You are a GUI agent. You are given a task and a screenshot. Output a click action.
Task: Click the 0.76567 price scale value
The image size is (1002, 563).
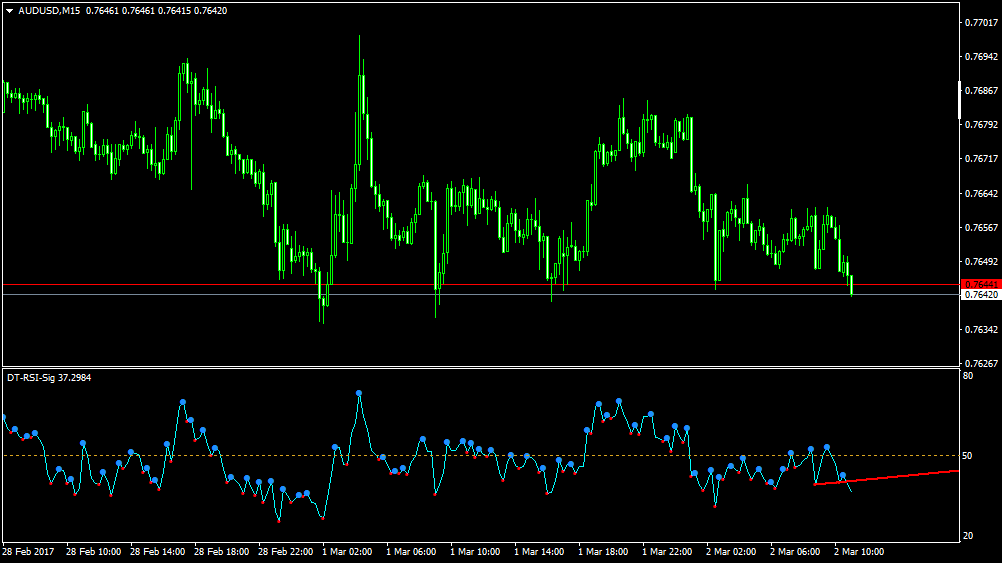[981, 228]
